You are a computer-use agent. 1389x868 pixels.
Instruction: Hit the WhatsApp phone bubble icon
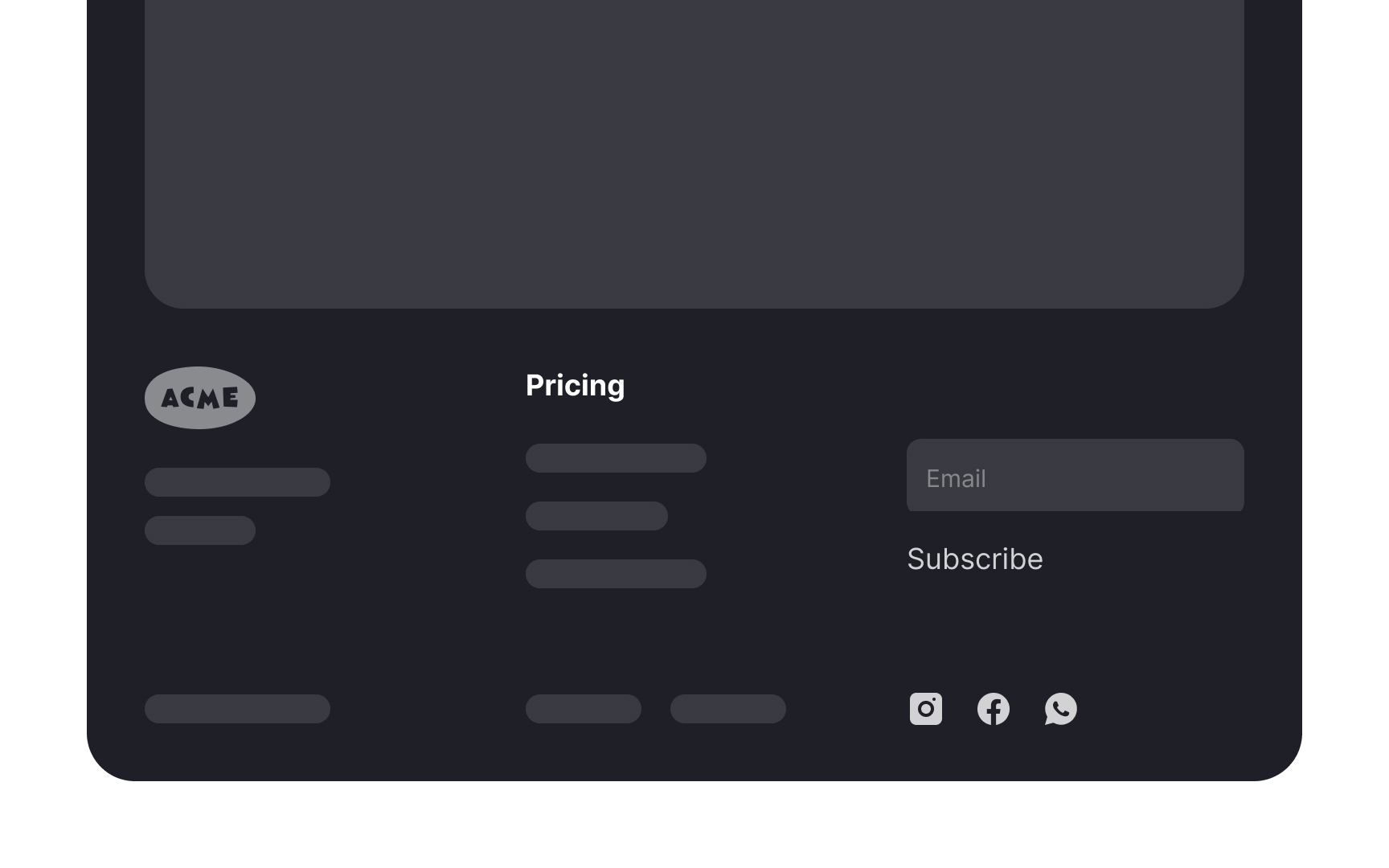[x=1061, y=709]
